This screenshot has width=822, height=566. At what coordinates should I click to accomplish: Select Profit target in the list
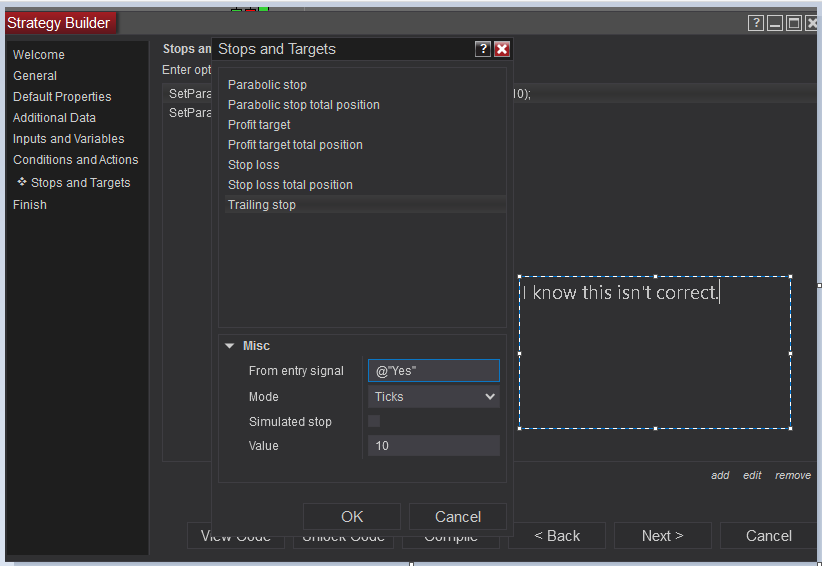click(259, 125)
